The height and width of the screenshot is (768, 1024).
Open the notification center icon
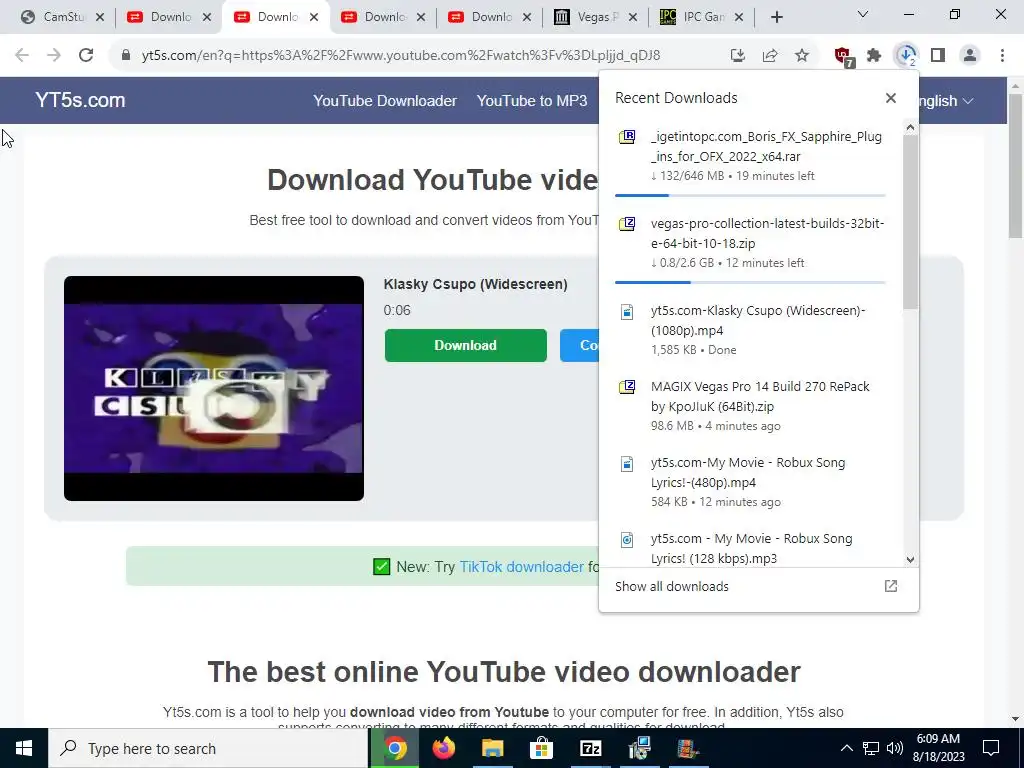coord(991,748)
